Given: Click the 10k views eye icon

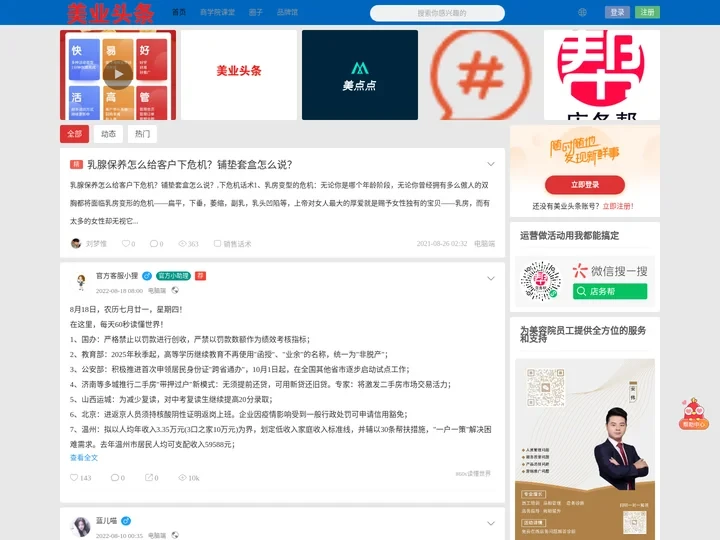Looking at the screenshot, I should coord(182,478).
